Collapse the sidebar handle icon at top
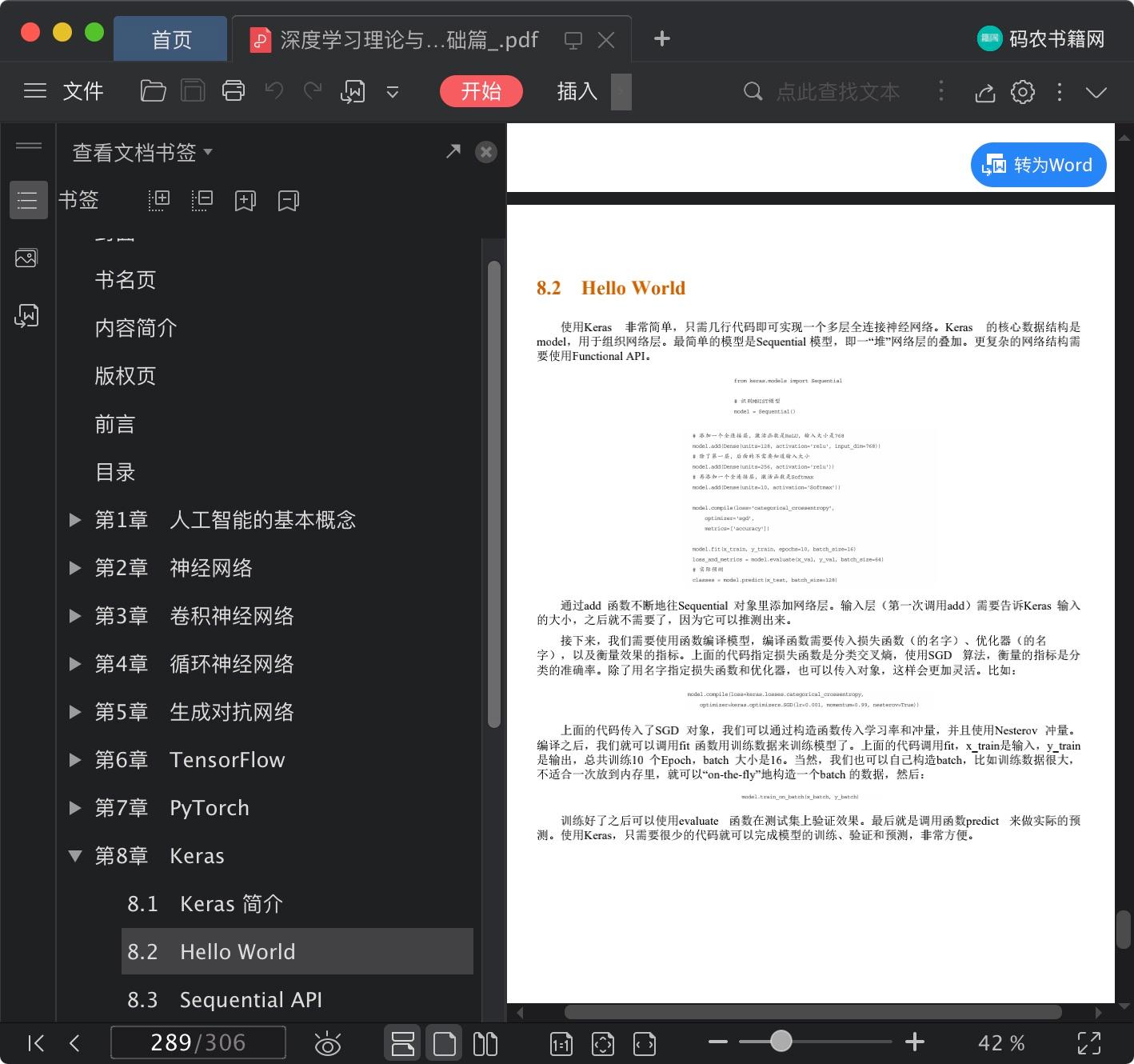This screenshot has height=1064, width=1134. (x=29, y=146)
